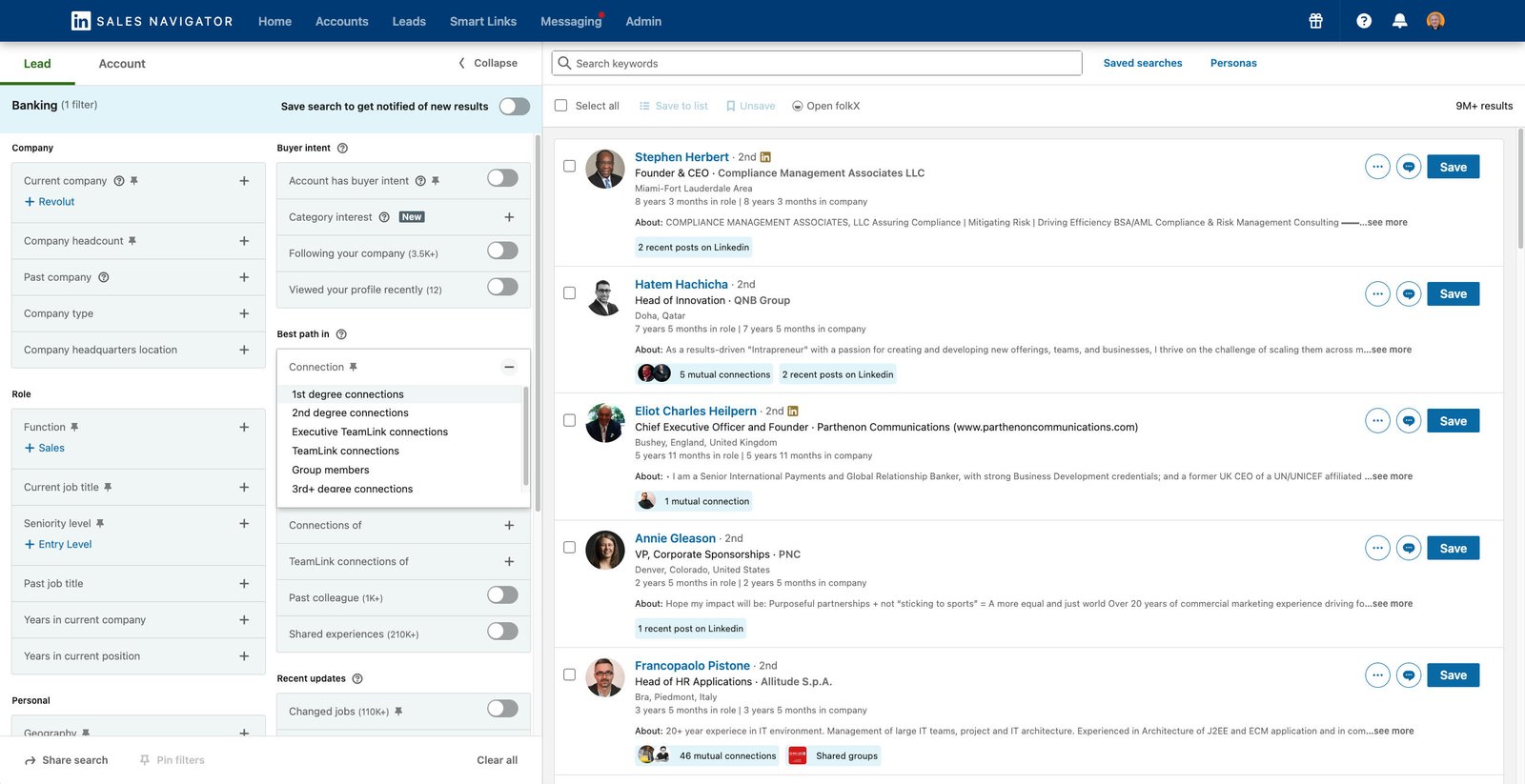Screen dimensions: 1525x784
Task: Expand the Category interest filter
Action: click(509, 217)
